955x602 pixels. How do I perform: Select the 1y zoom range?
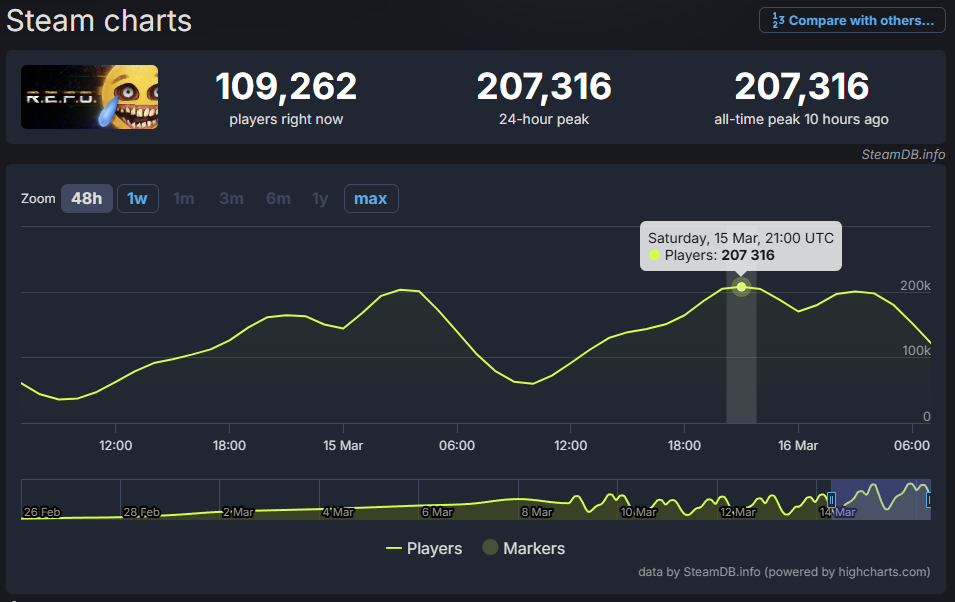click(320, 199)
